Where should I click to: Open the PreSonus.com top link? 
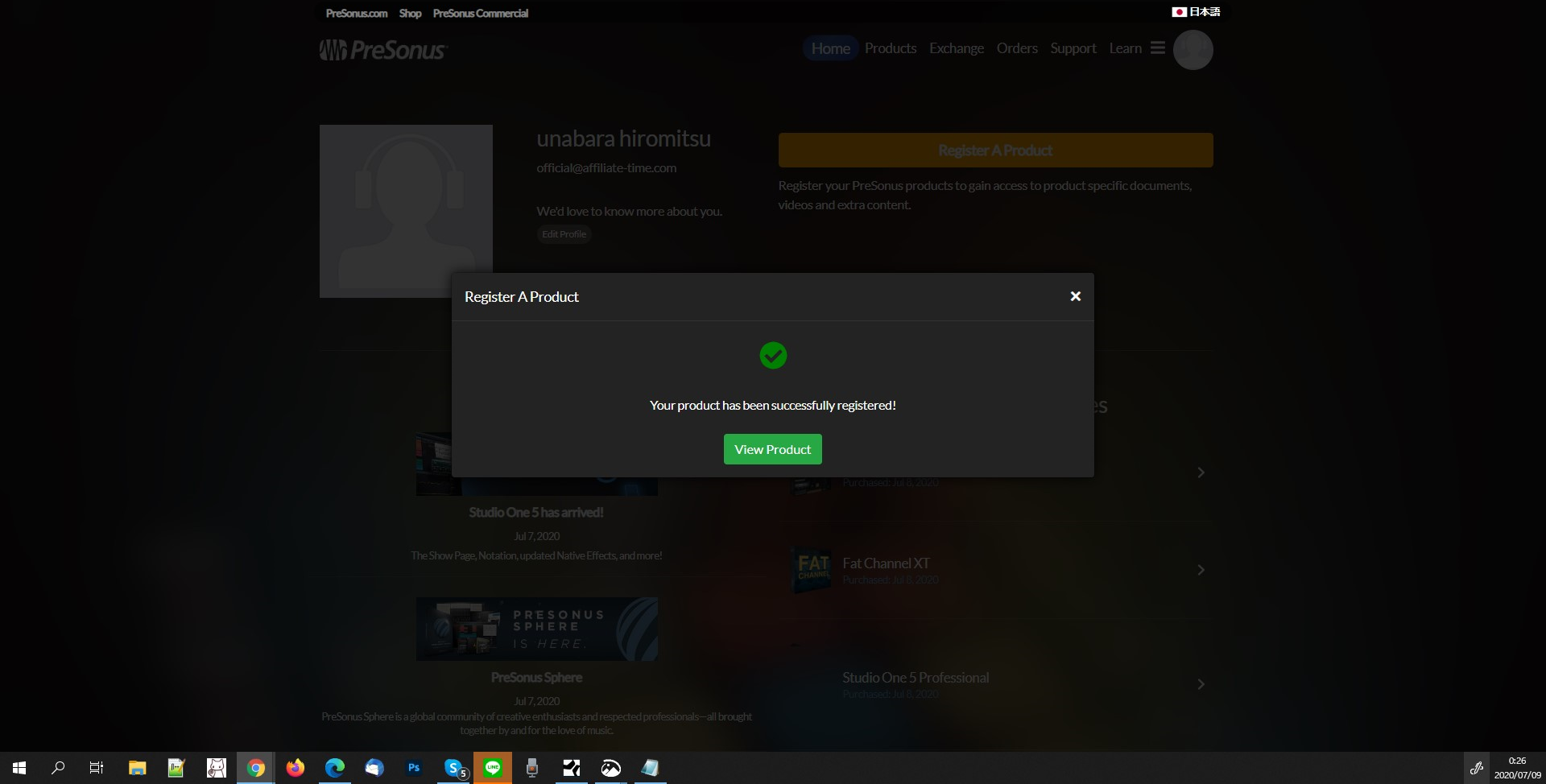[x=357, y=13]
